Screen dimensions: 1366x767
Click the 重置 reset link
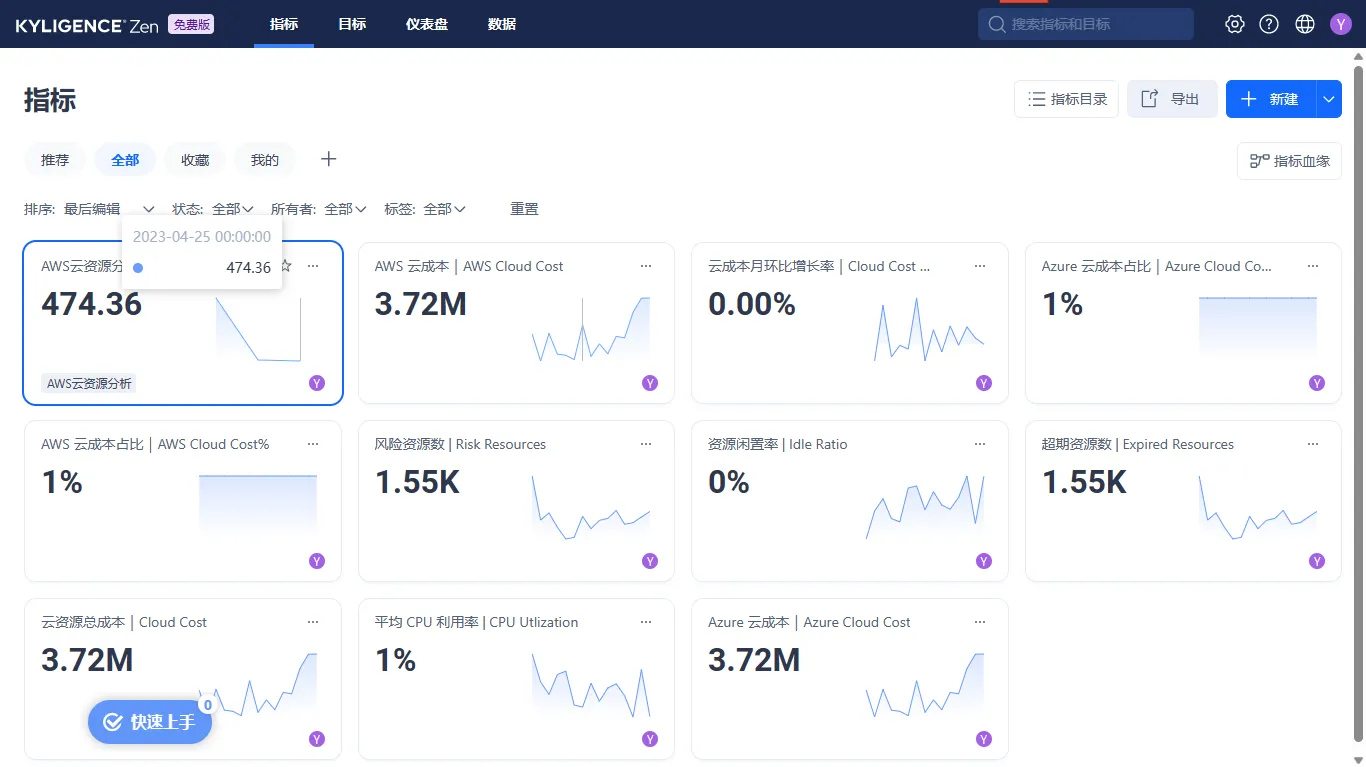(x=524, y=209)
